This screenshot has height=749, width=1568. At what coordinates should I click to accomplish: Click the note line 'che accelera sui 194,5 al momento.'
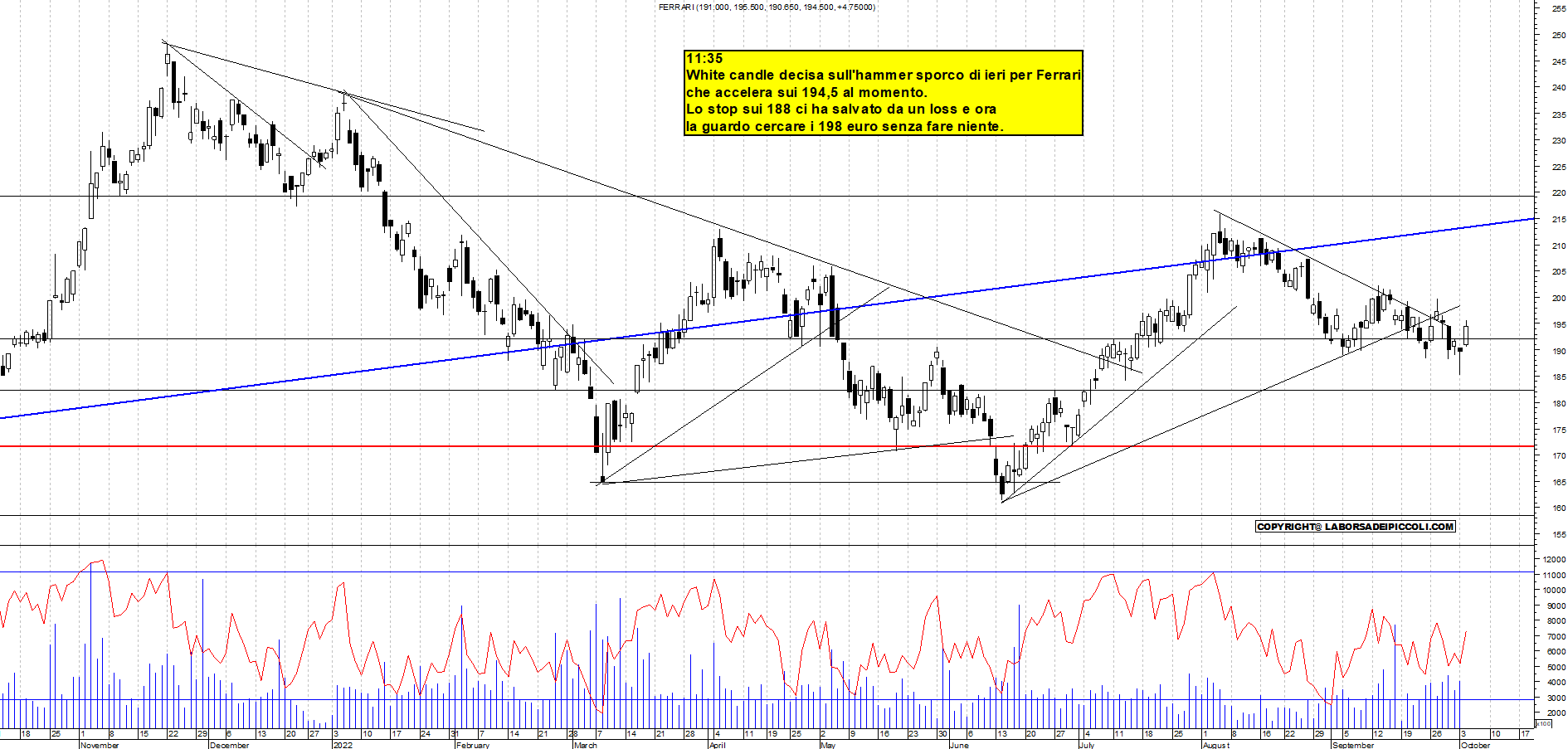point(806,92)
